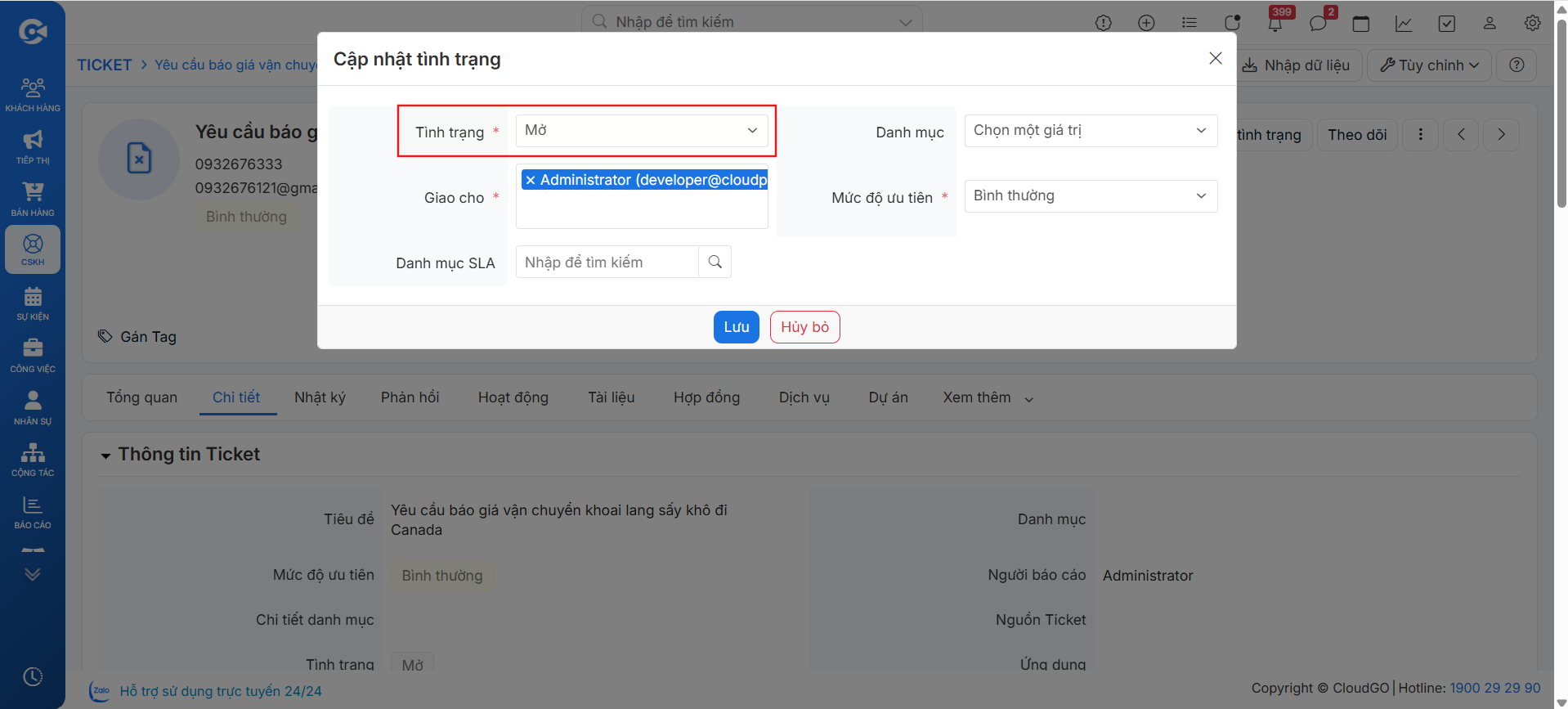Save changes with Lưu button
Viewport: 1568px width, 709px height.
(x=737, y=327)
